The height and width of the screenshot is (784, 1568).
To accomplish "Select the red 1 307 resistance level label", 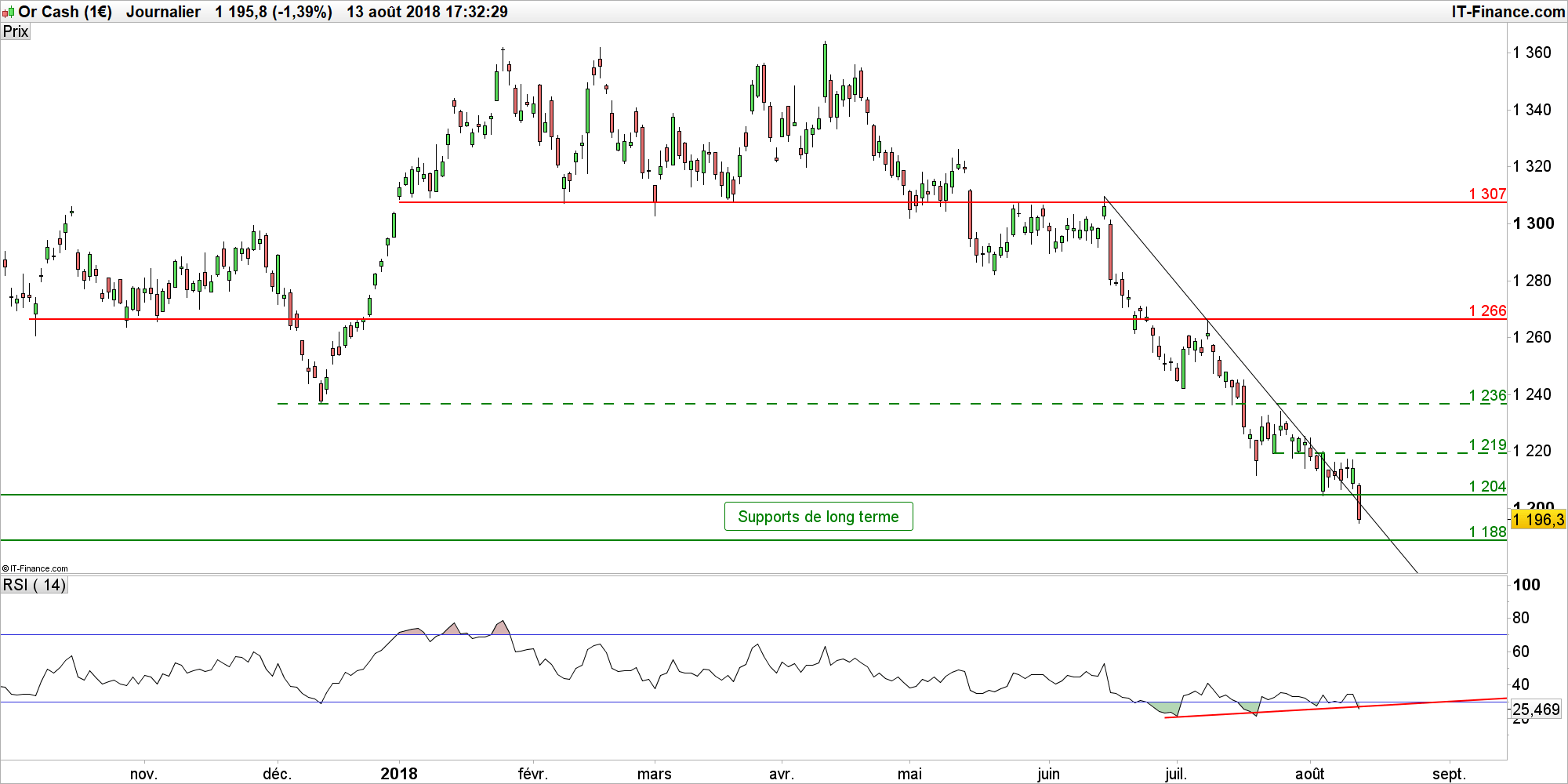I will [x=1487, y=194].
